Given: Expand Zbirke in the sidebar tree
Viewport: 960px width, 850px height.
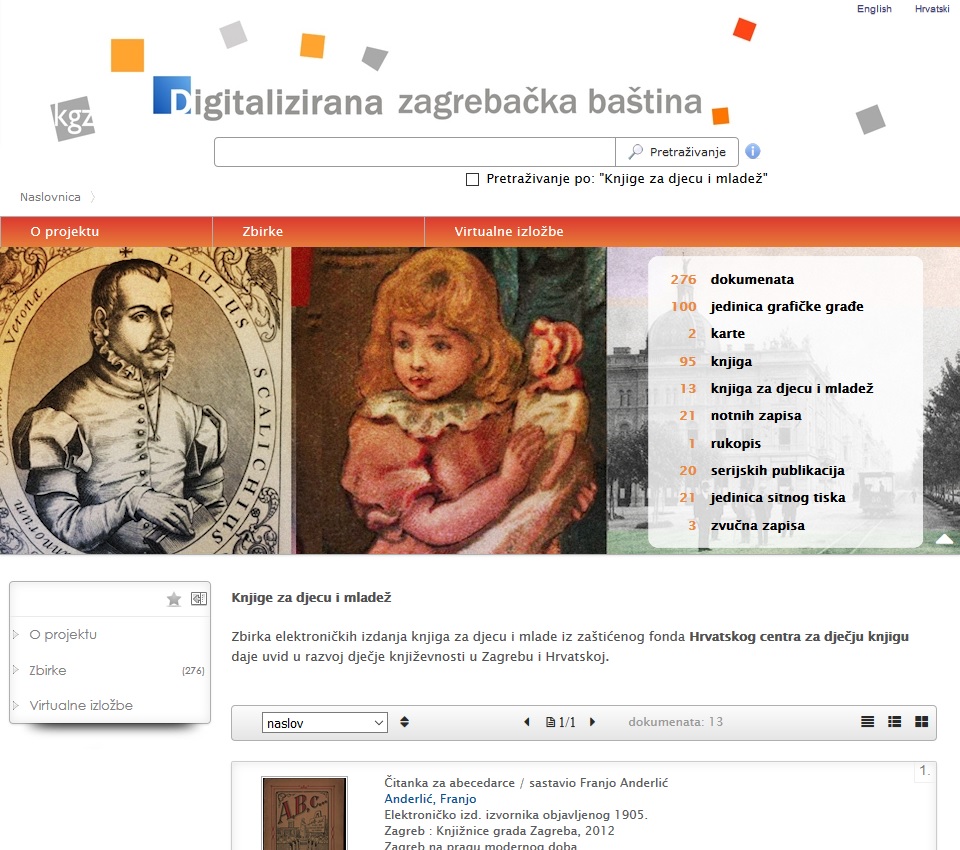Looking at the screenshot, I should pyautogui.click(x=16, y=670).
